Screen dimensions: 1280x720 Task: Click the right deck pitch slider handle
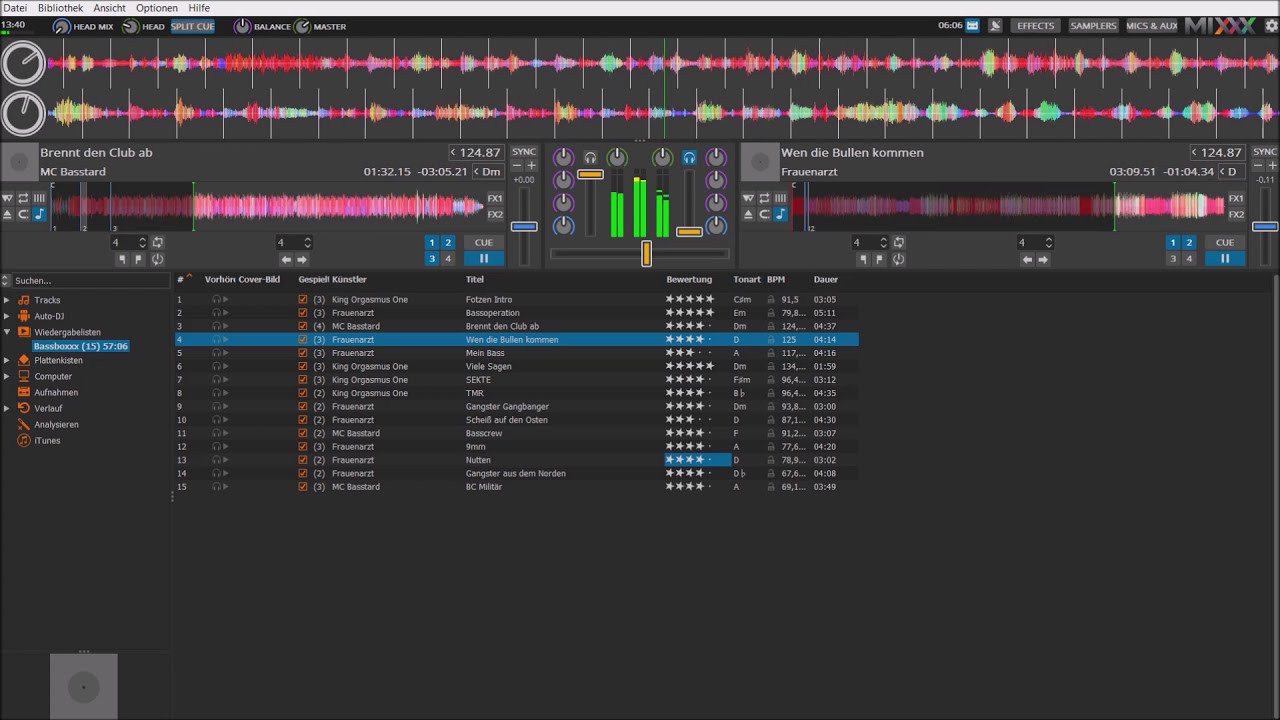click(x=1265, y=227)
